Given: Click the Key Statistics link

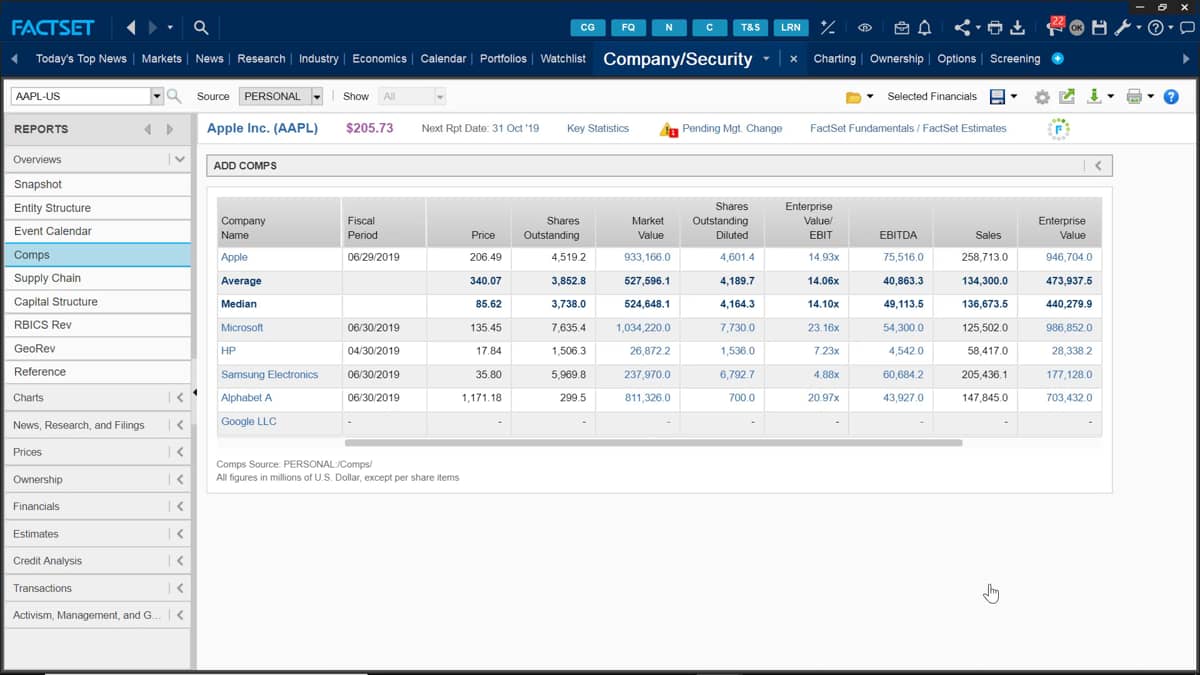Looking at the screenshot, I should [598, 128].
